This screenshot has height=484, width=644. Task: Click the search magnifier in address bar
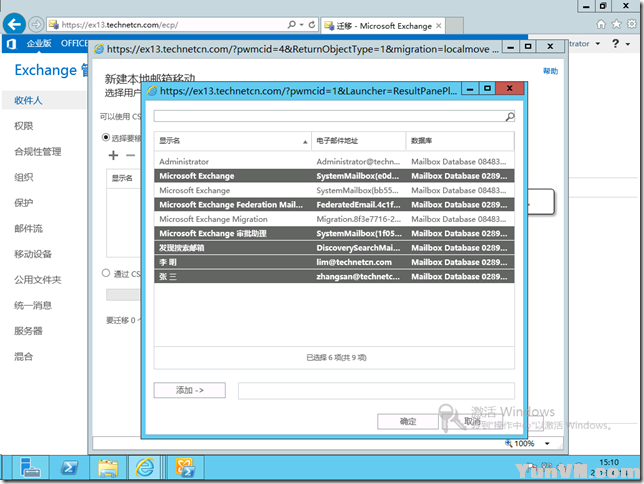(292, 25)
